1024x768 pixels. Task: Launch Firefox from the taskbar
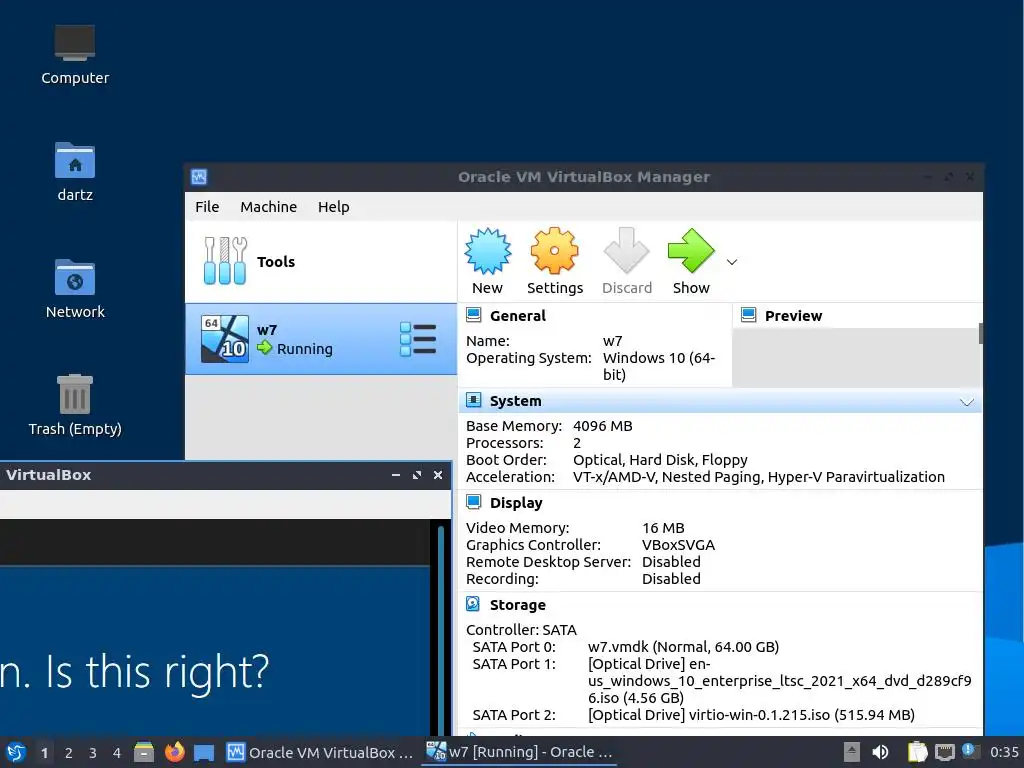tap(174, 752)
